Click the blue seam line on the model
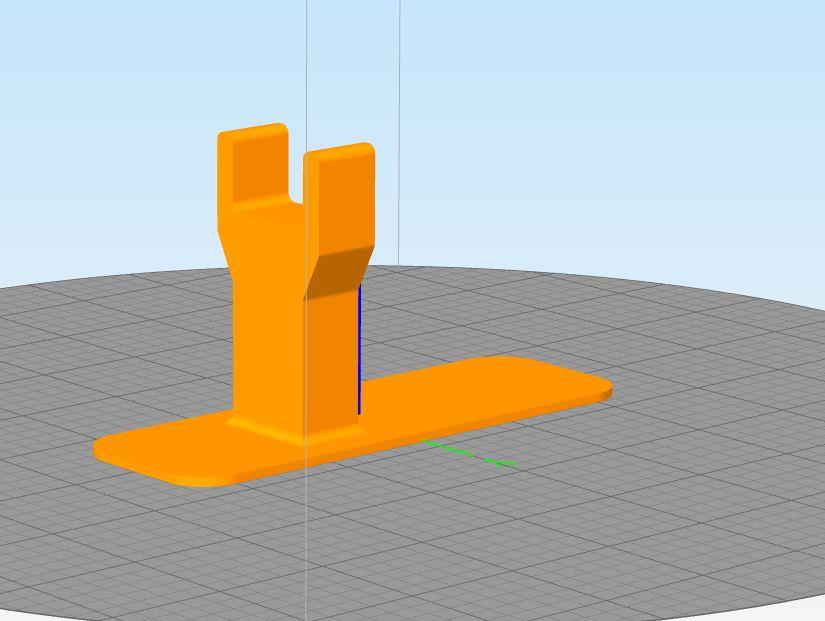Viewport: 825px width, 621px height. point(360,350)
